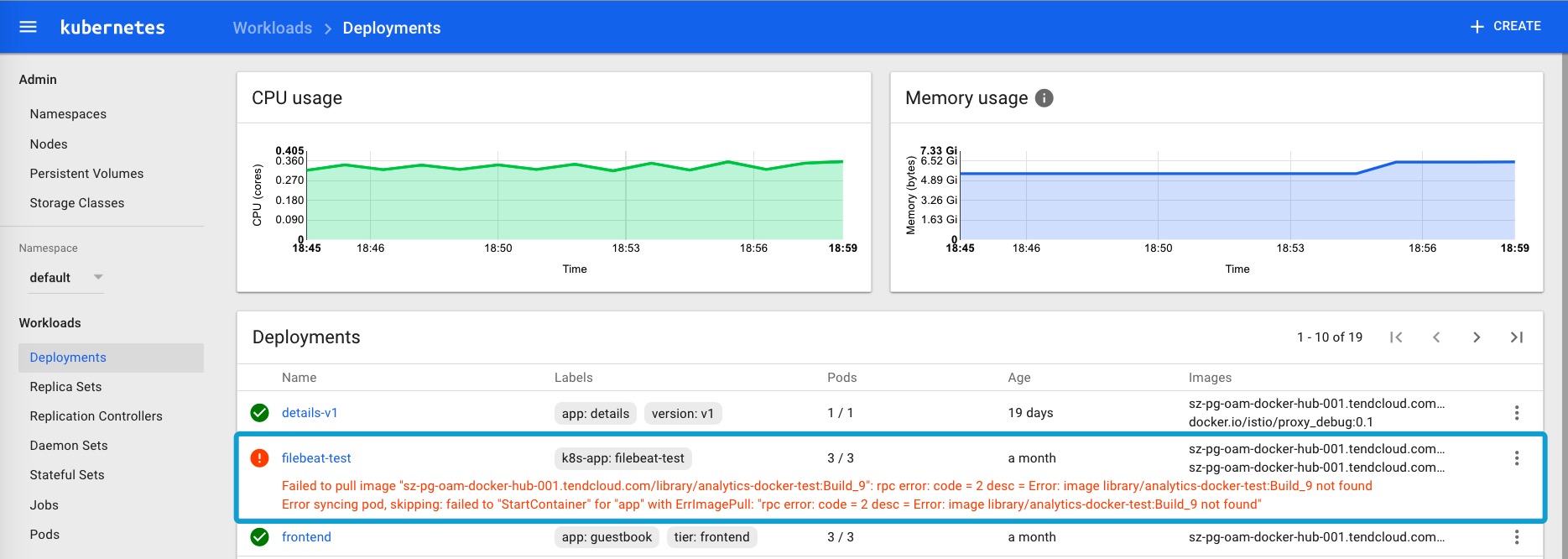Go to next page of deployments
The height and width of the screenshot is (559, 1568).
[x=1477, y=337]
